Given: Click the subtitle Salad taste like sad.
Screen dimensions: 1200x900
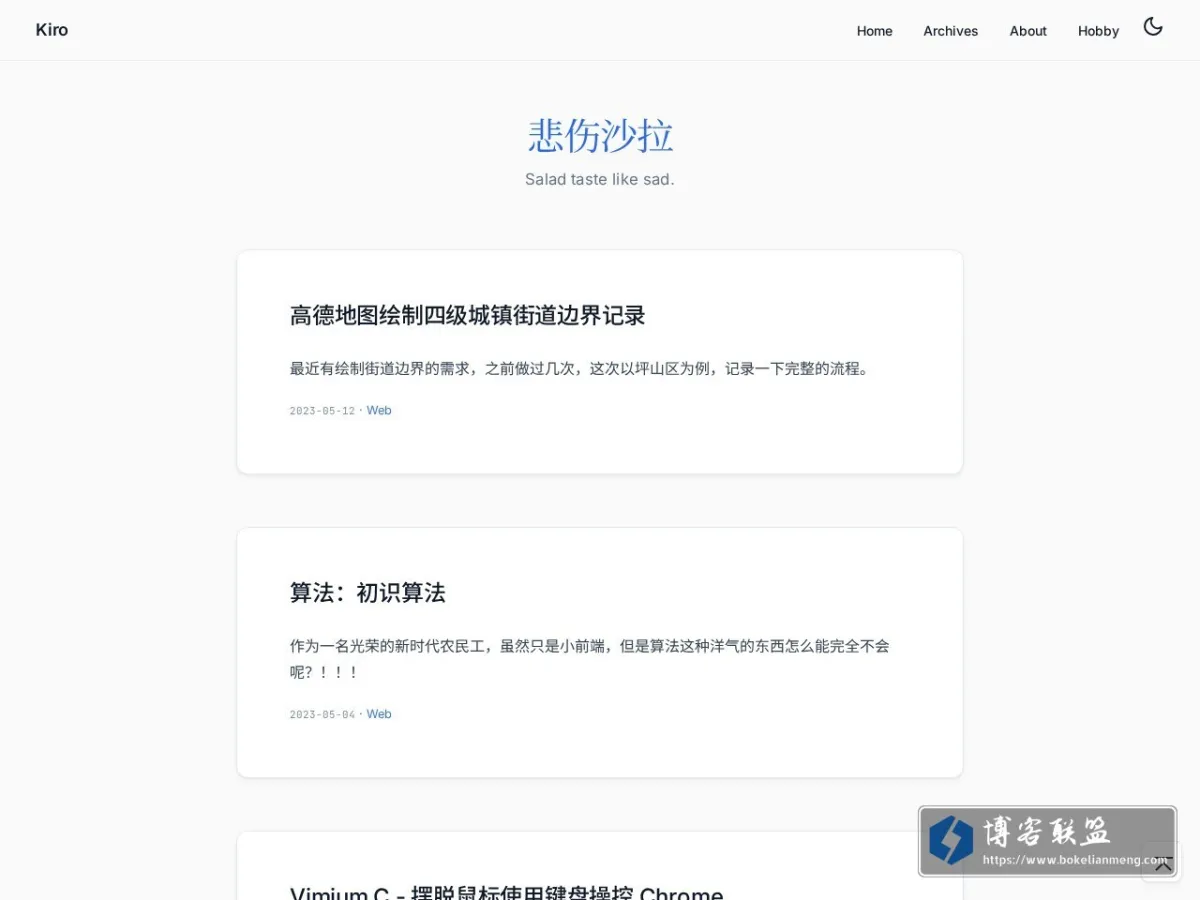Looking at the screenshot, I should pos(600,180).
